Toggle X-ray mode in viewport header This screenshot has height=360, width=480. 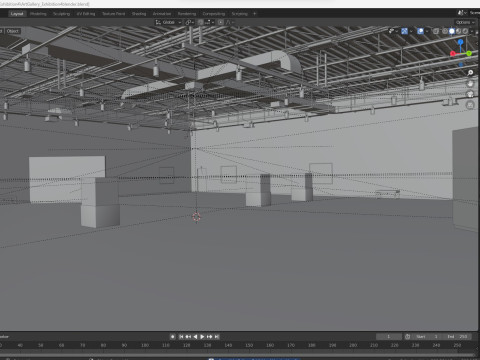436,31
